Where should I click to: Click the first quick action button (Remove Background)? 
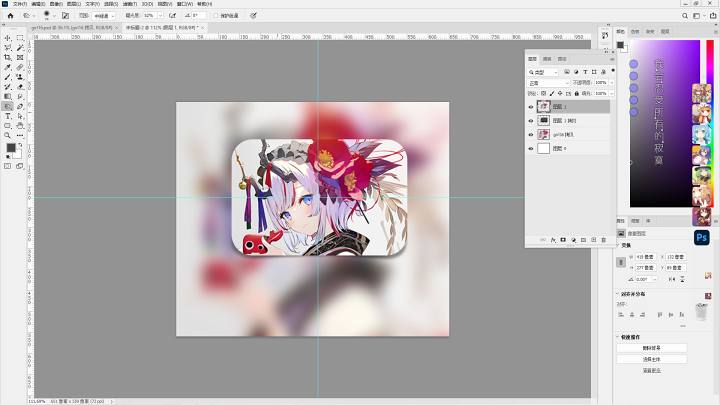(x=652, y=348)
